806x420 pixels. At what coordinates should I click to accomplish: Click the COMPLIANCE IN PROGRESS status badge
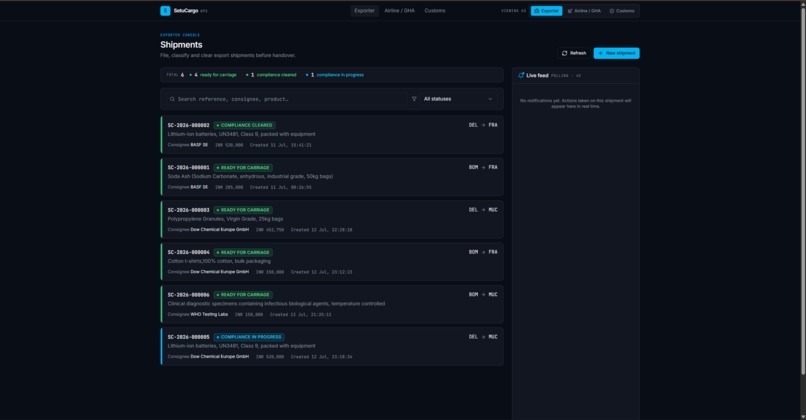249,337
